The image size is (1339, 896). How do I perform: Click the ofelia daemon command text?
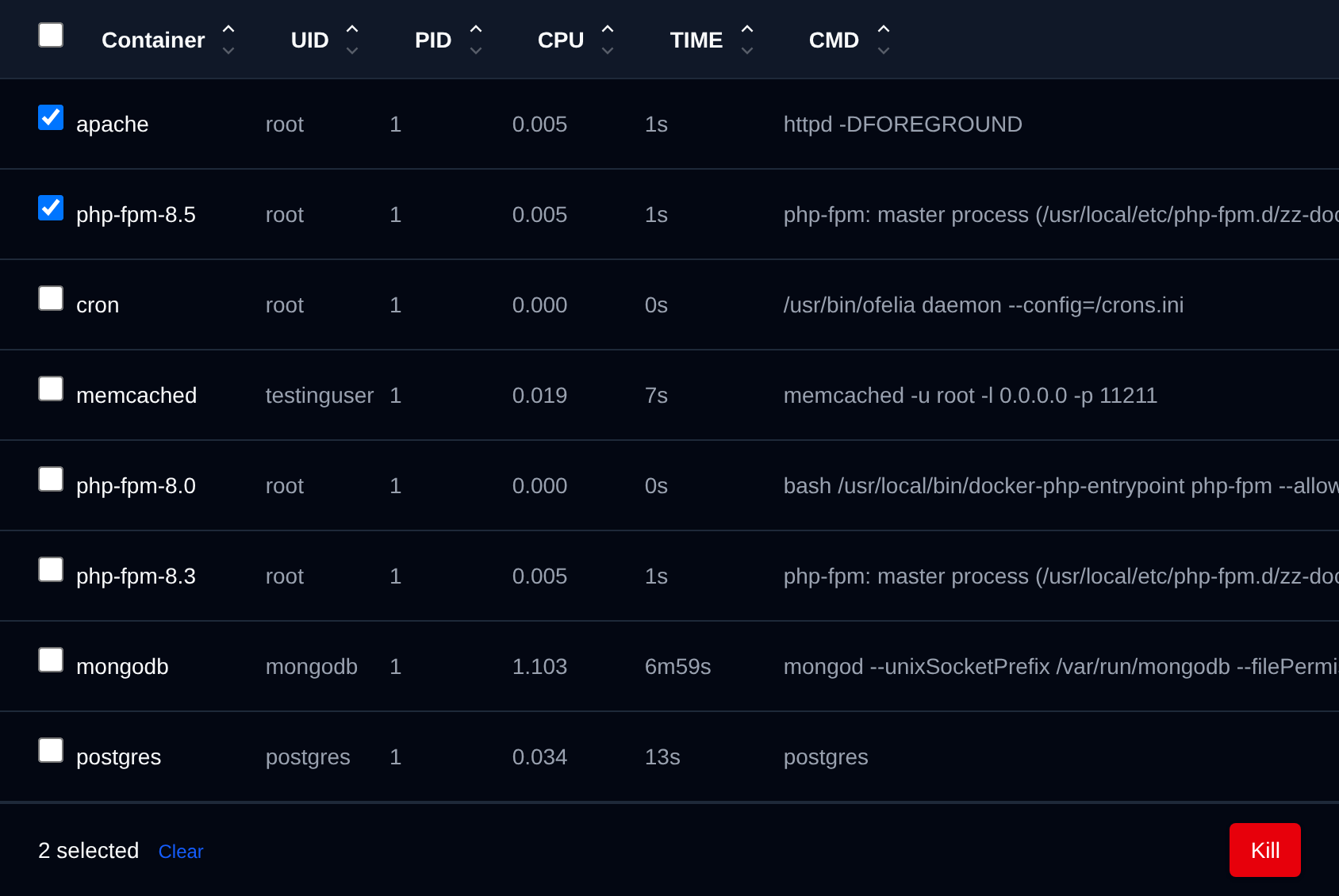tap(984, 305)
